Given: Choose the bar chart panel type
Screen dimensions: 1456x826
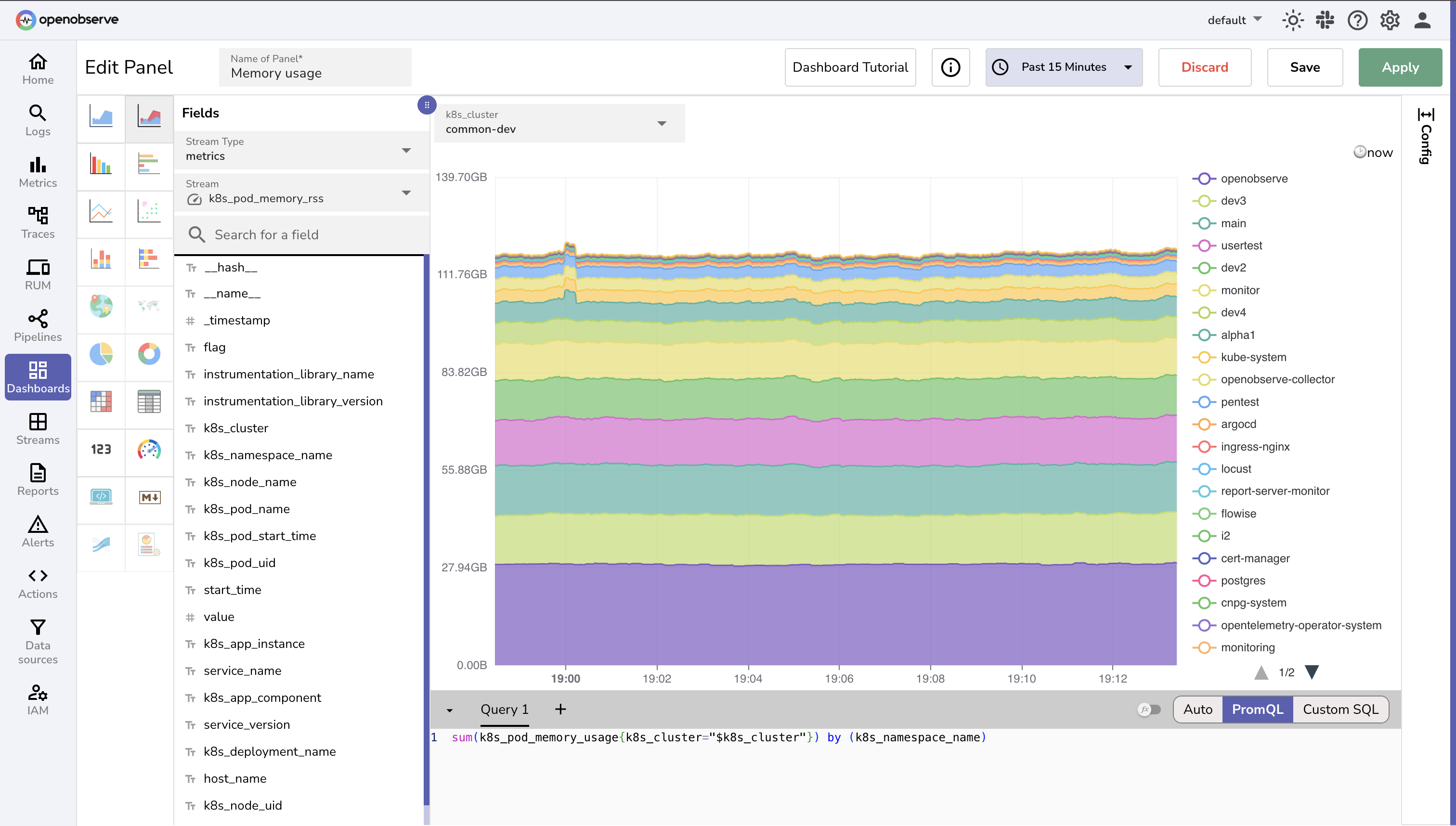Looking at the screenshot, I should point(101,166).
